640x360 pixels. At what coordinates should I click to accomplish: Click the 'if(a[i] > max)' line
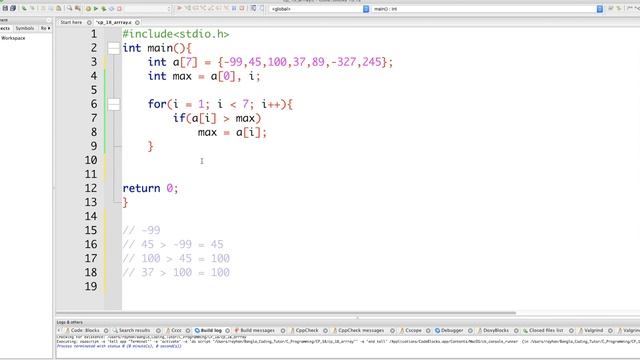(x=217, y=118)
